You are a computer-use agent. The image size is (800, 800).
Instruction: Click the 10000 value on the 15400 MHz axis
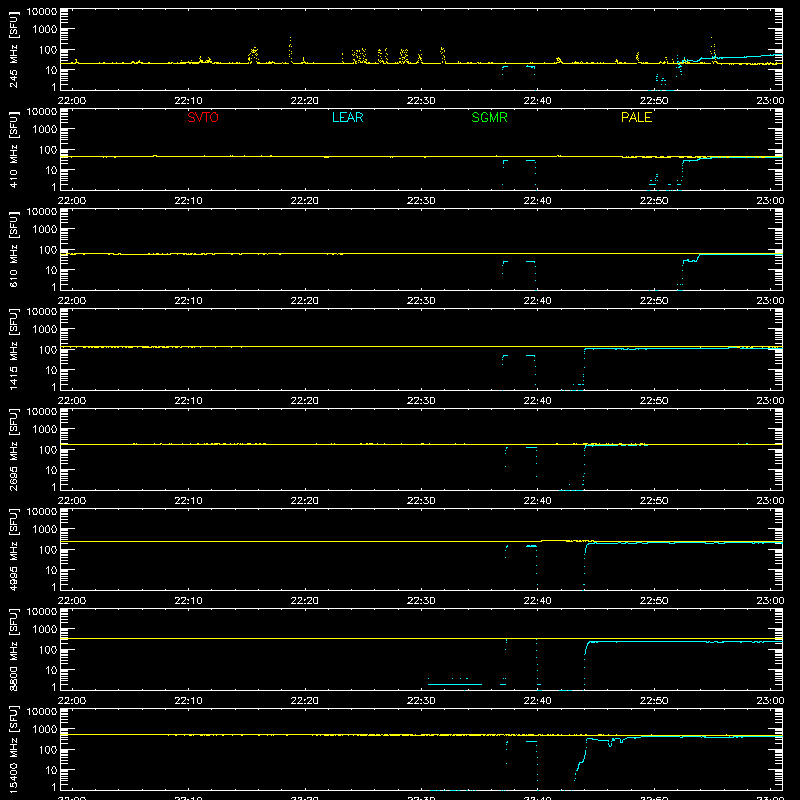click(x=42, y=712)
